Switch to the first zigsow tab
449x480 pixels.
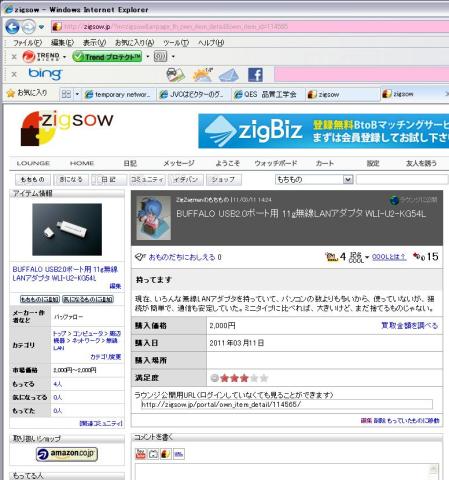point(343,95)
